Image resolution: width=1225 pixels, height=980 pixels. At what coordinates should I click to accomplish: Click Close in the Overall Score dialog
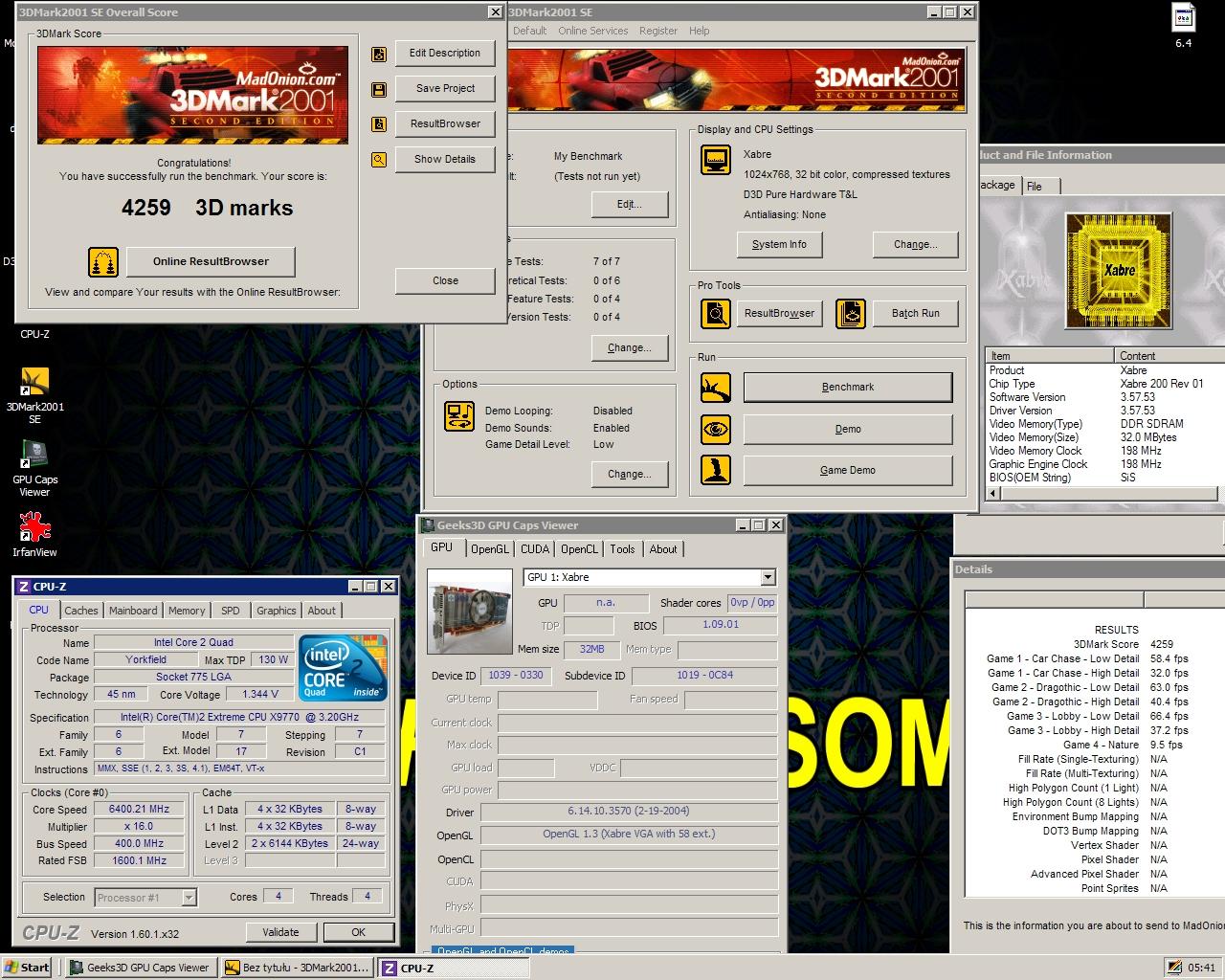pos(445,281)
